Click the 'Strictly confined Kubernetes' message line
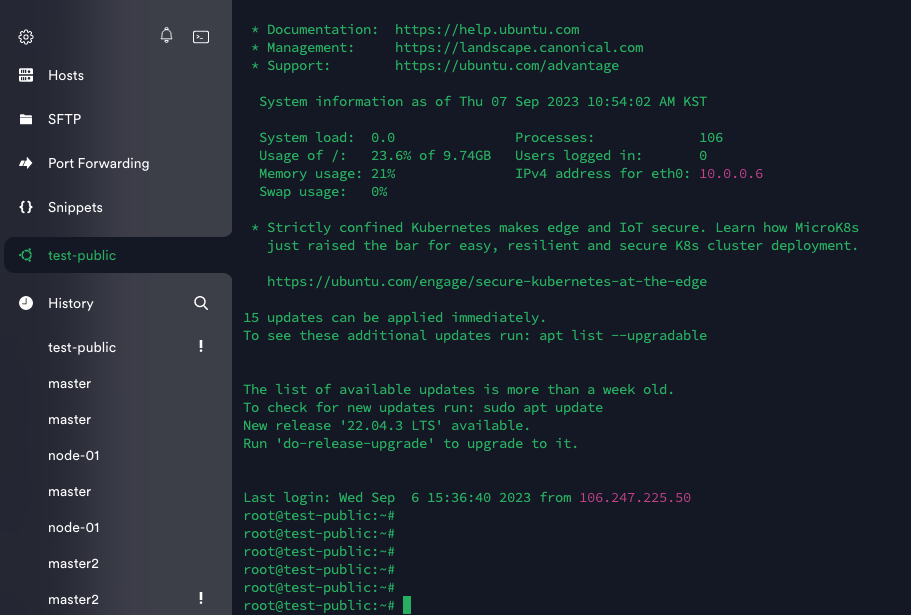 pos(562,228)
